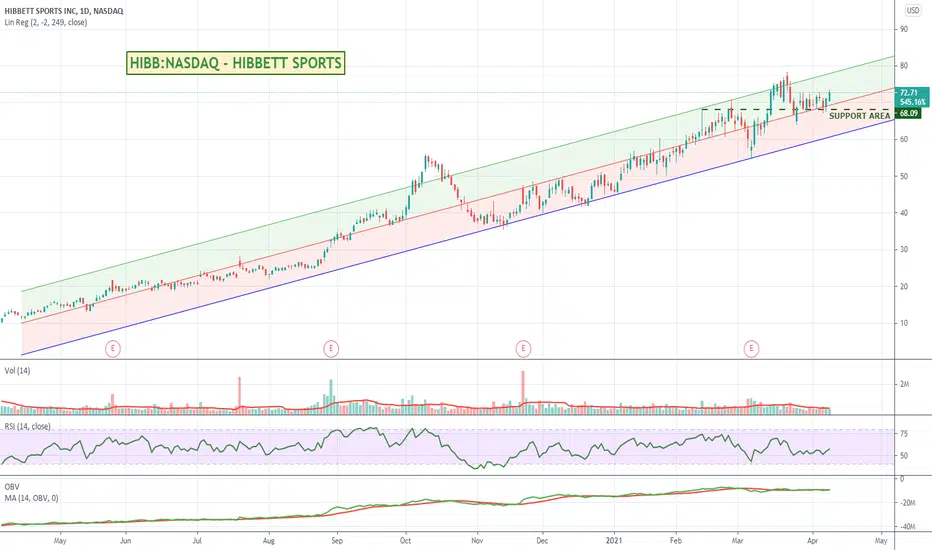Click the -40M OBV axis label
This screenshot has height=550, width=932.
(x=907, y=527)
